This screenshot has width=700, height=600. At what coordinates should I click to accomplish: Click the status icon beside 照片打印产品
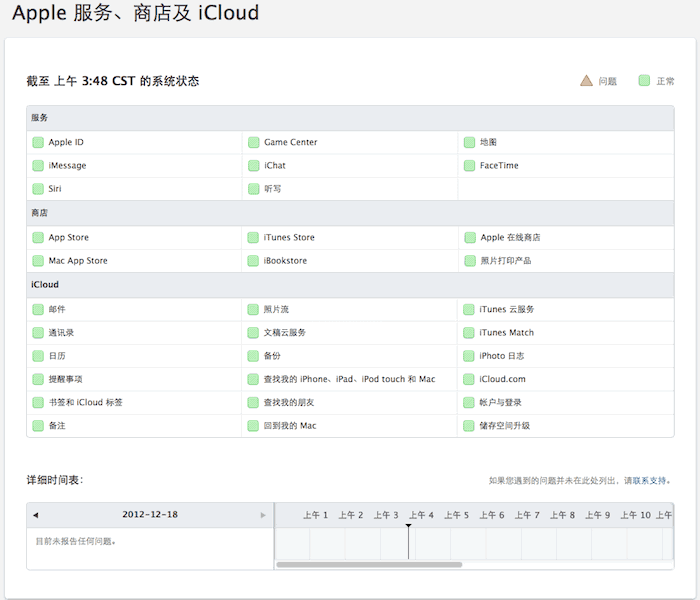[470, 261]
